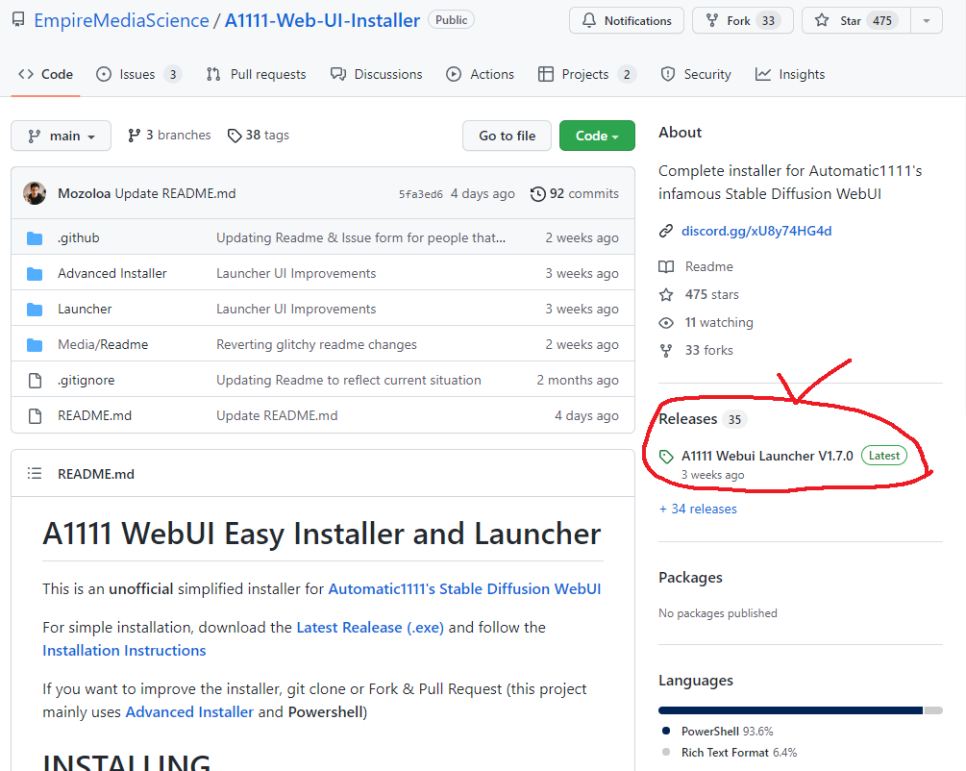Open the Pull requests tab
The height and width of the screenshot is (771, 966).
(256, 75)
